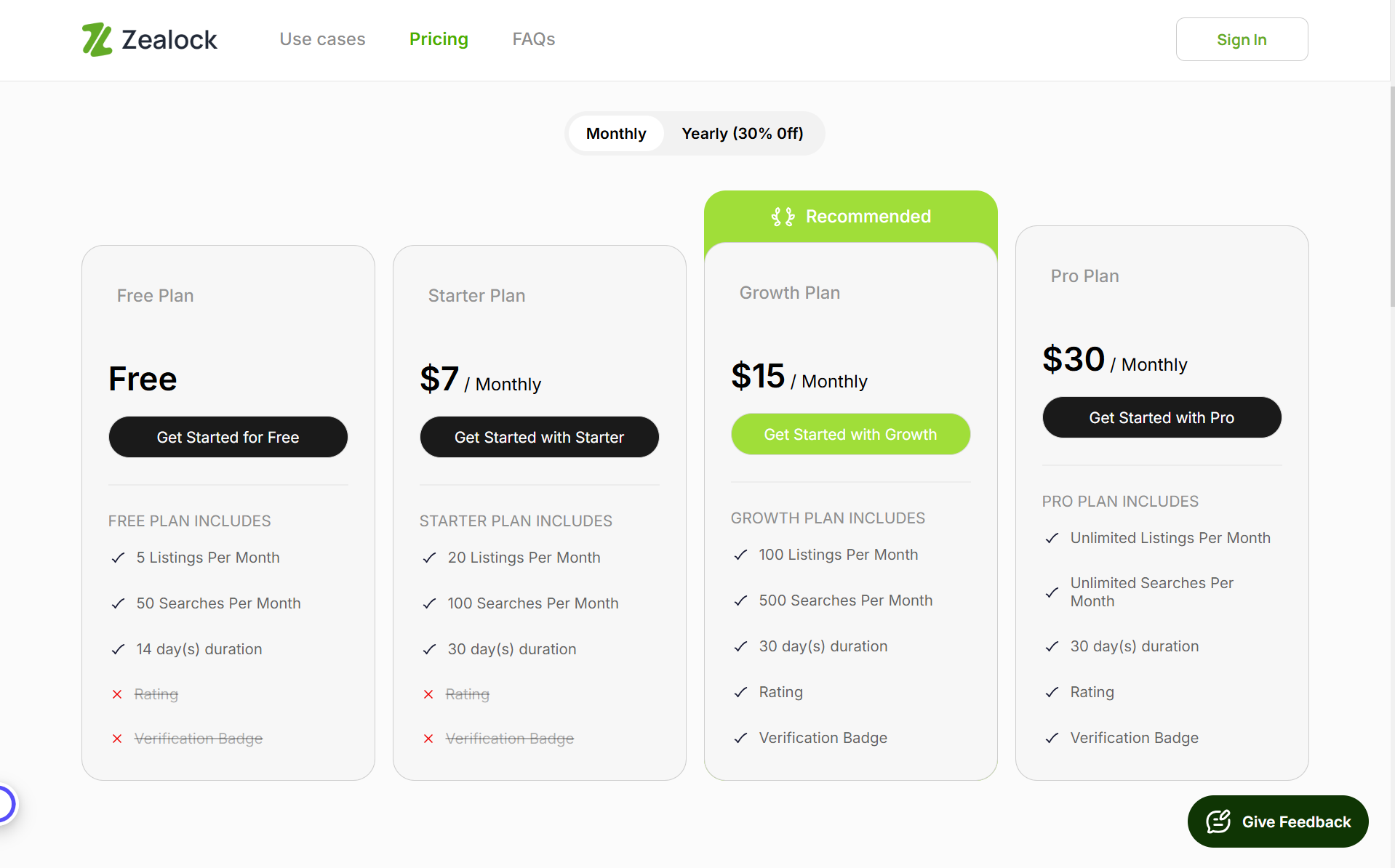Click the Sign In button
1395x868 pixels.
point(1242,39)
